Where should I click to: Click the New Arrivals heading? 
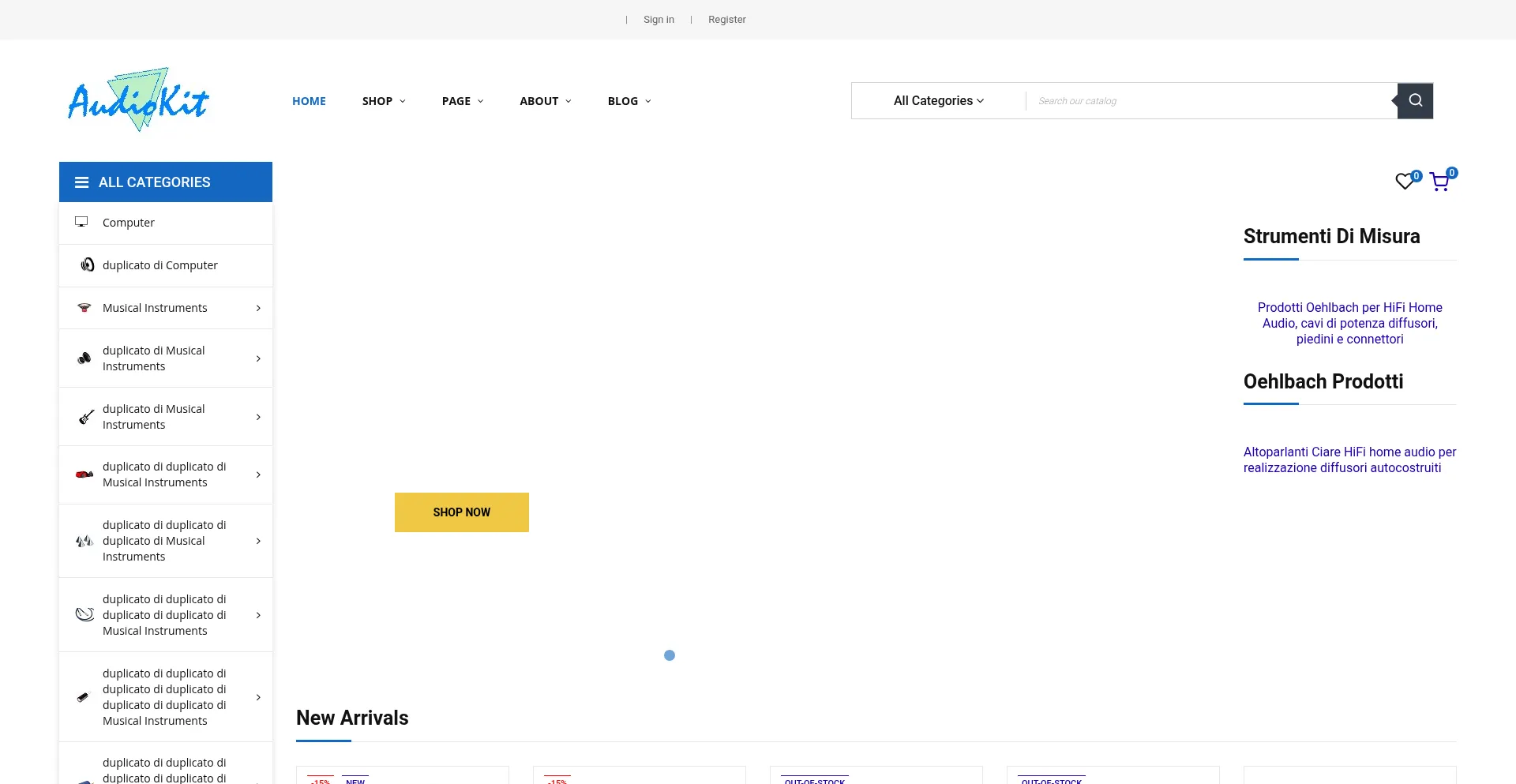[x=352, y=718]
